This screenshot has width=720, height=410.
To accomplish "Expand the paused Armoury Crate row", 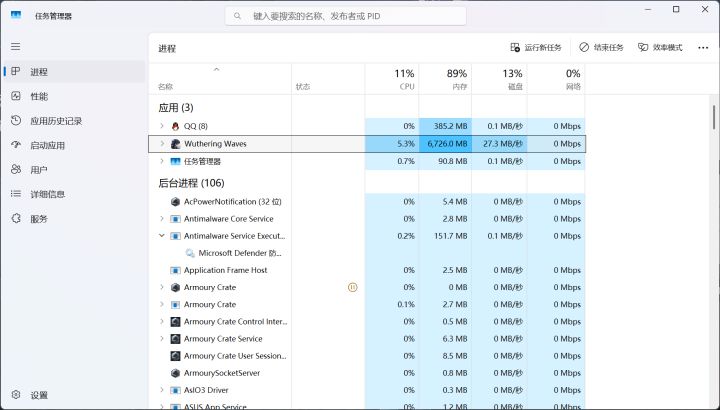I will point(162,287).
